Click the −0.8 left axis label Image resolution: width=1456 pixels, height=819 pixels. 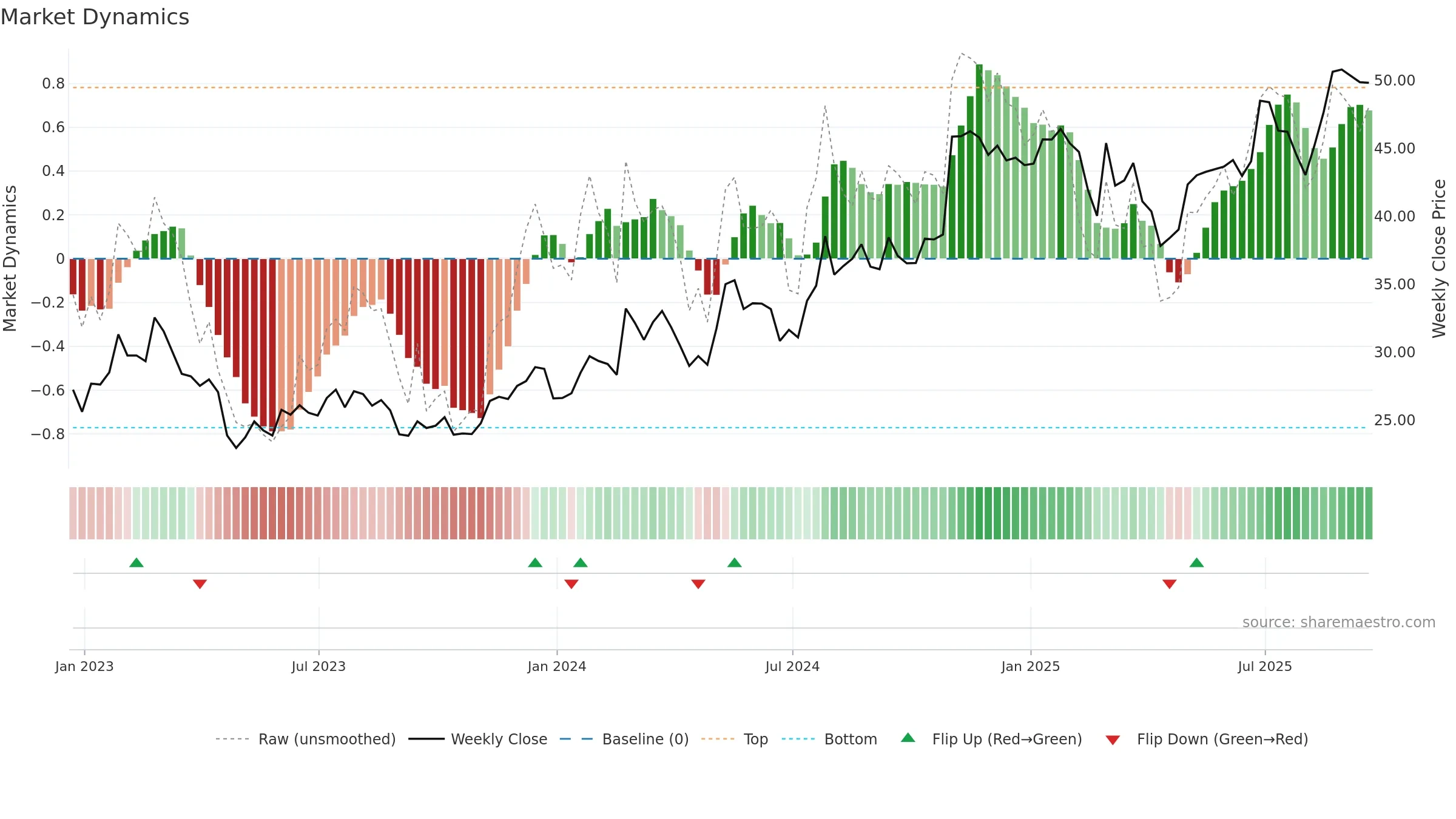[x=48, y=434]
